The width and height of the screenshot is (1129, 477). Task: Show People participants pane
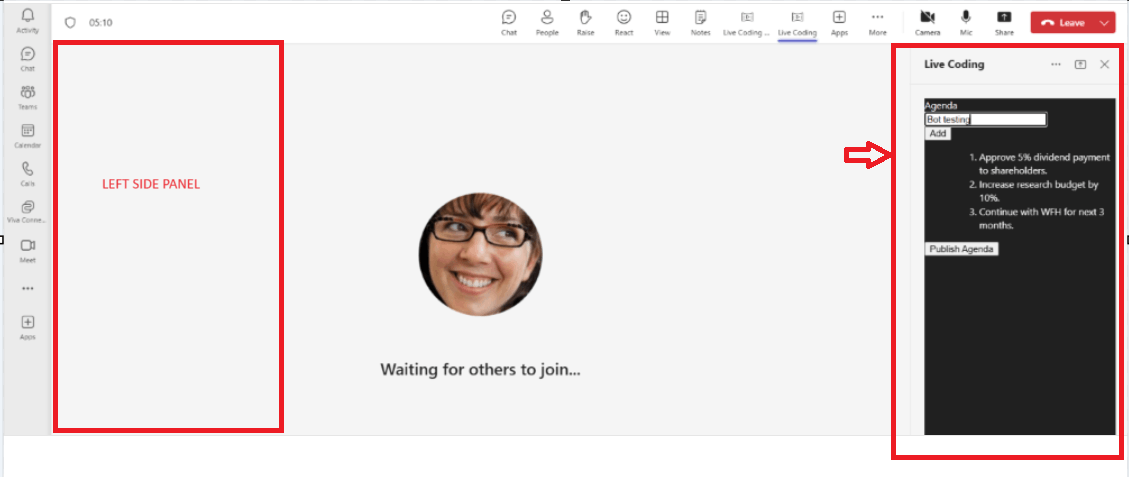tap(547, 22)
